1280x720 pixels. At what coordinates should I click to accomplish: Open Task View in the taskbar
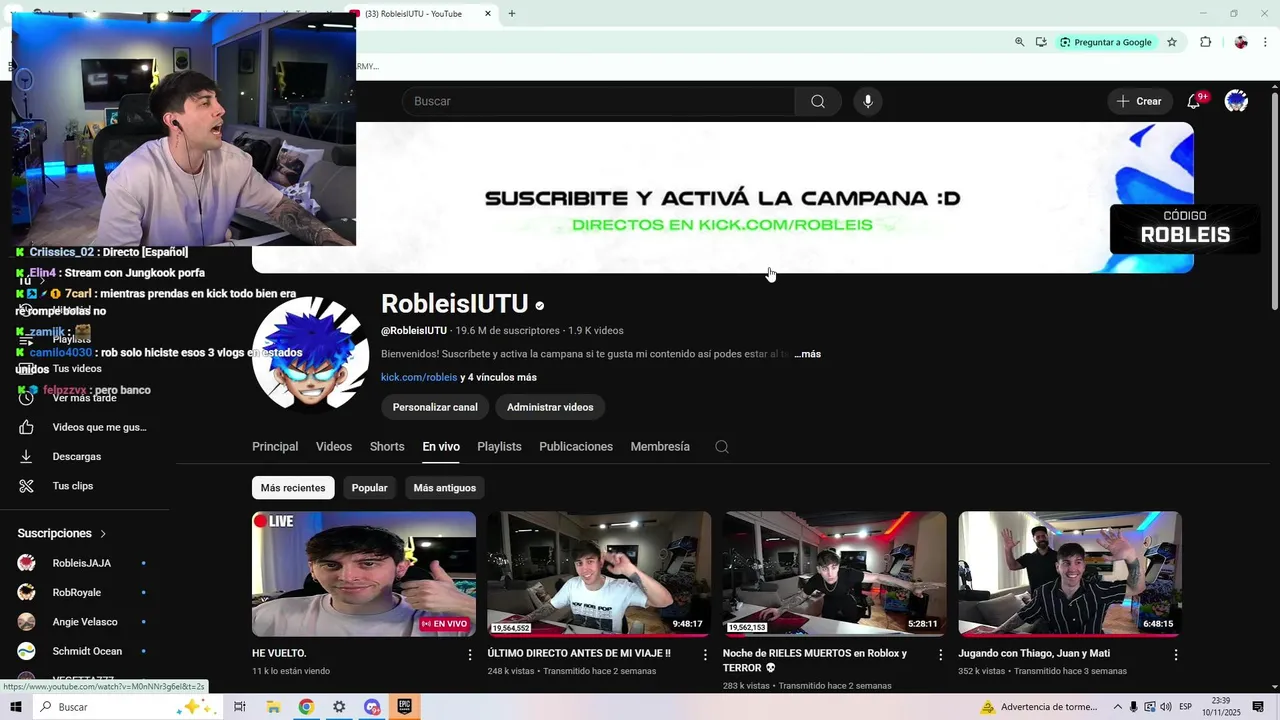[x=240, y=707]
